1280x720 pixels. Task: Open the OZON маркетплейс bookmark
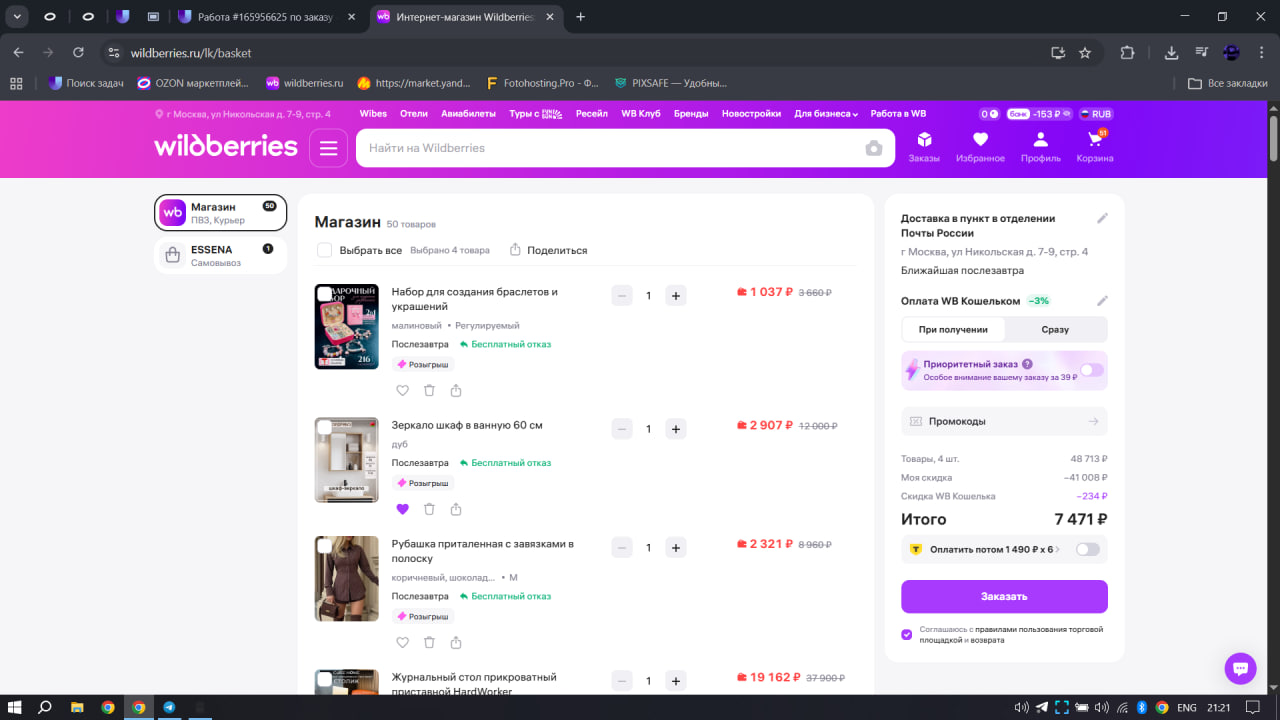coord(195,83)
